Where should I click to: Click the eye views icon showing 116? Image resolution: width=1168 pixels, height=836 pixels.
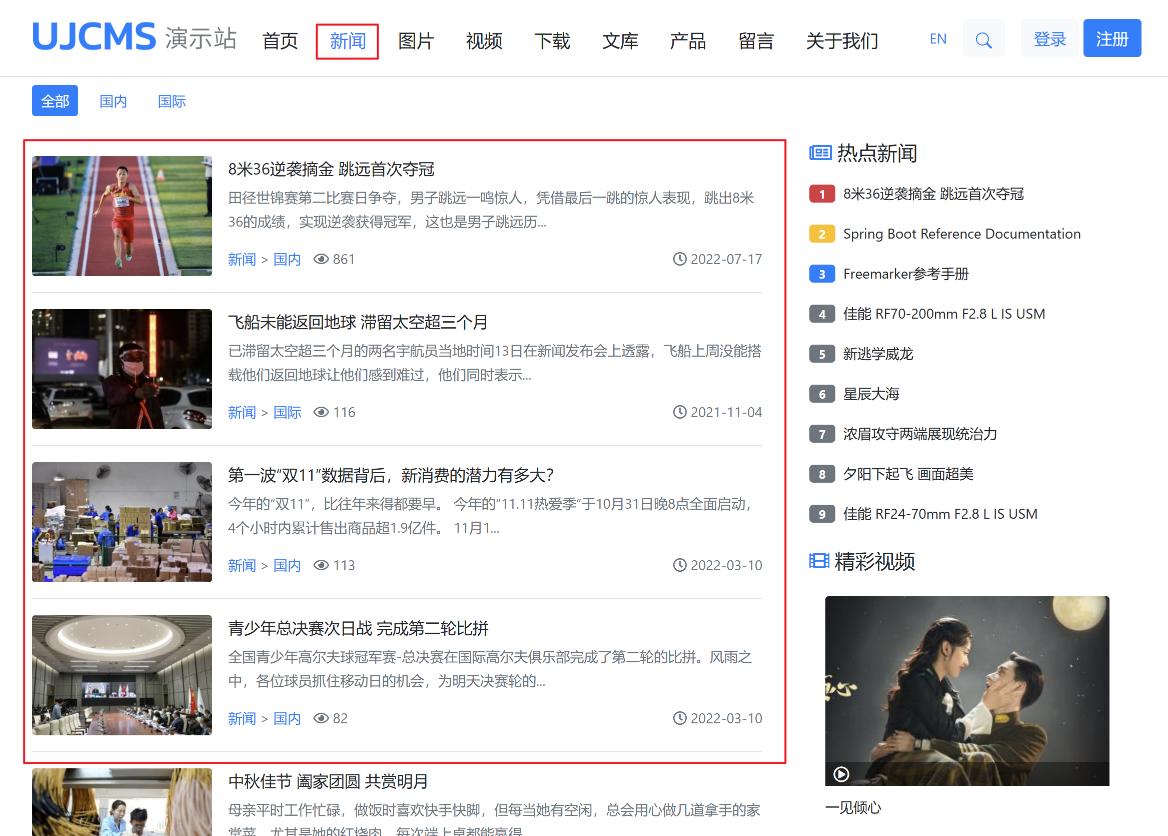pos(321,412)
